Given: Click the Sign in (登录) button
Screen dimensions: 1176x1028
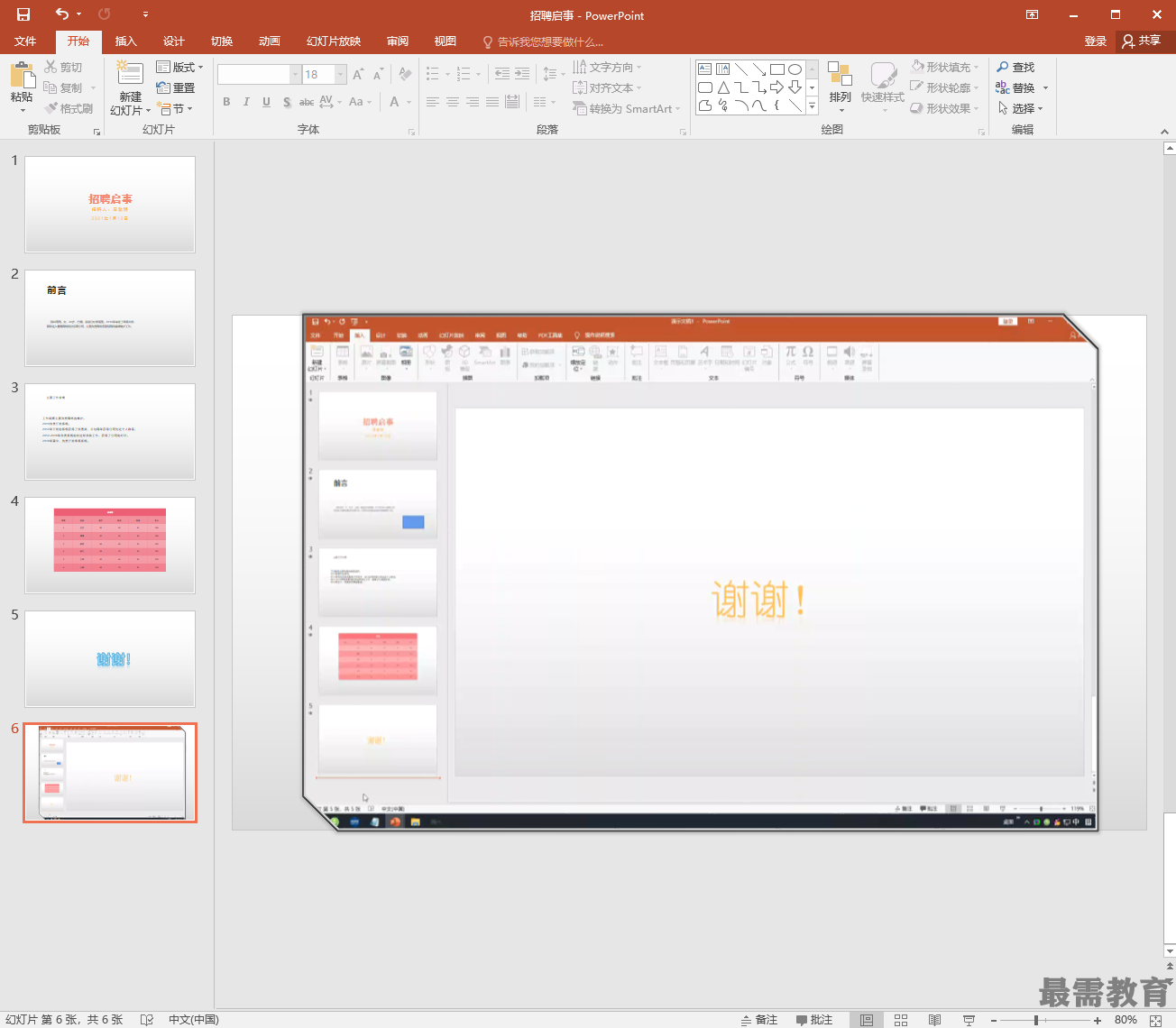Looking at the screenshot, I should click(x=1096, y=41).
